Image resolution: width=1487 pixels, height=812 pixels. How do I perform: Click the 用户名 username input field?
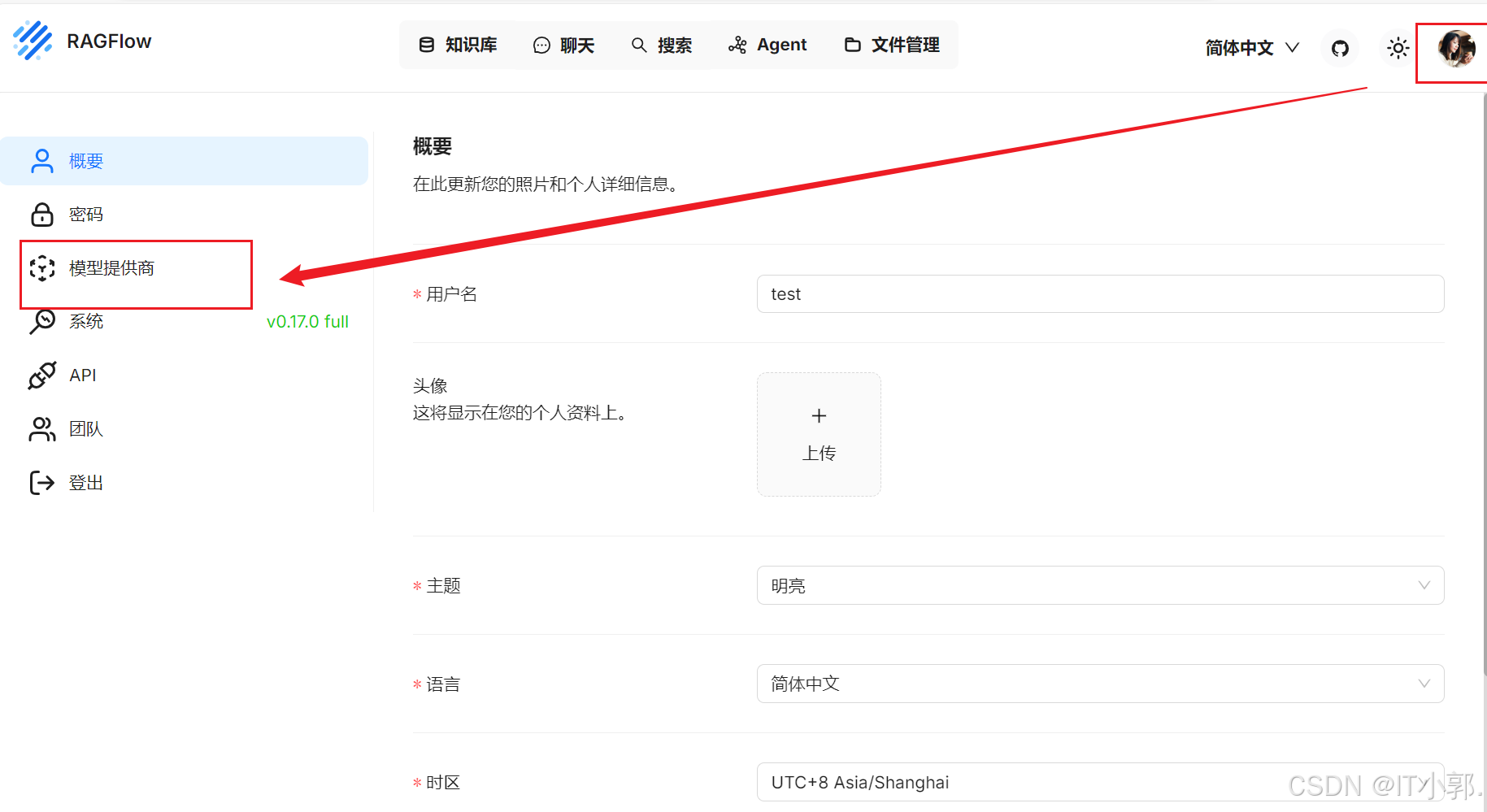pos(1100,293)
